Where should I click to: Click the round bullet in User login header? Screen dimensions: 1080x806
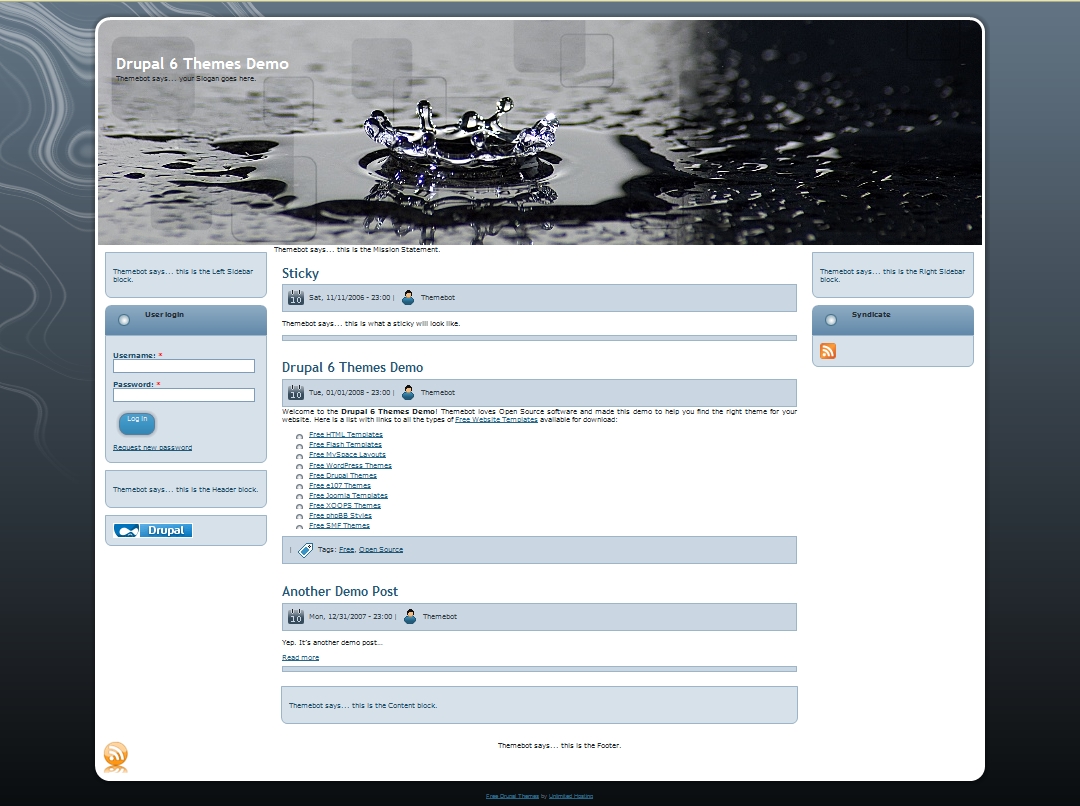click(124, 320)
